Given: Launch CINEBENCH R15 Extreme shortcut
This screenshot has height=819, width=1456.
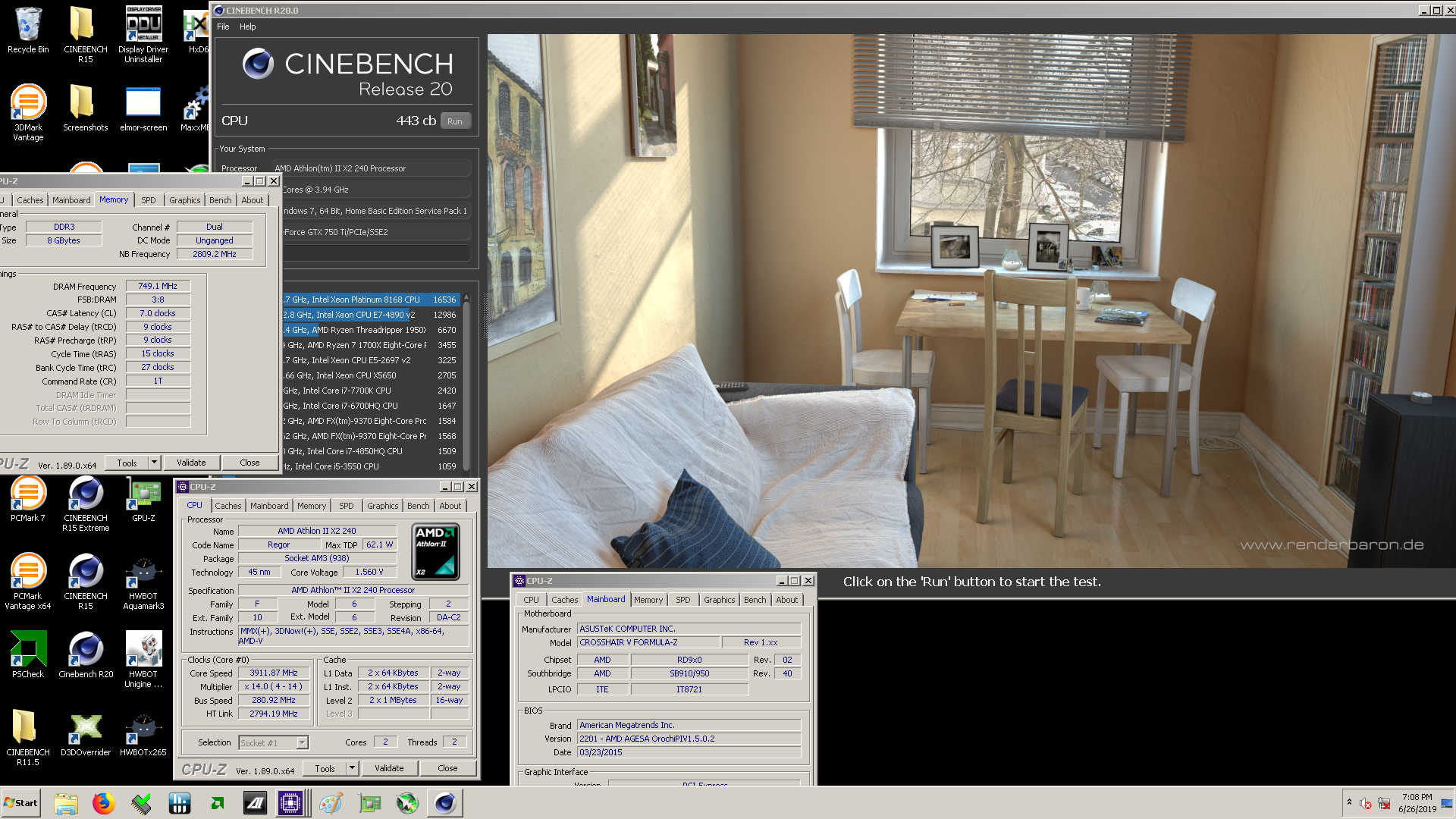Looking at the screenshot, I should tap(85, 503).
